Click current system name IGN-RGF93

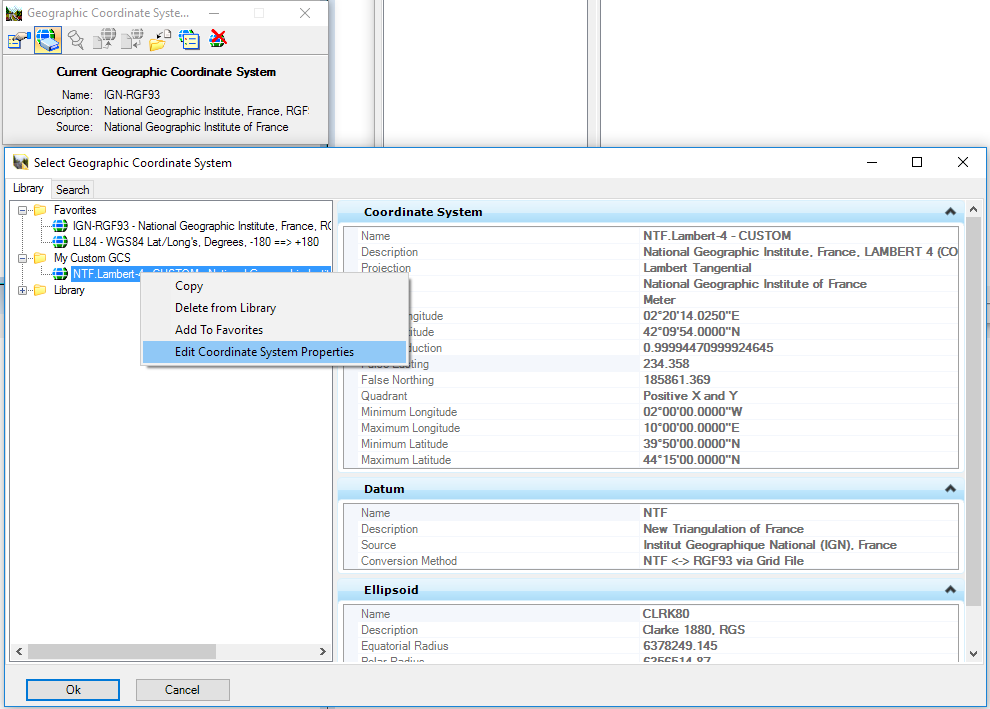[x=132, y=95]
